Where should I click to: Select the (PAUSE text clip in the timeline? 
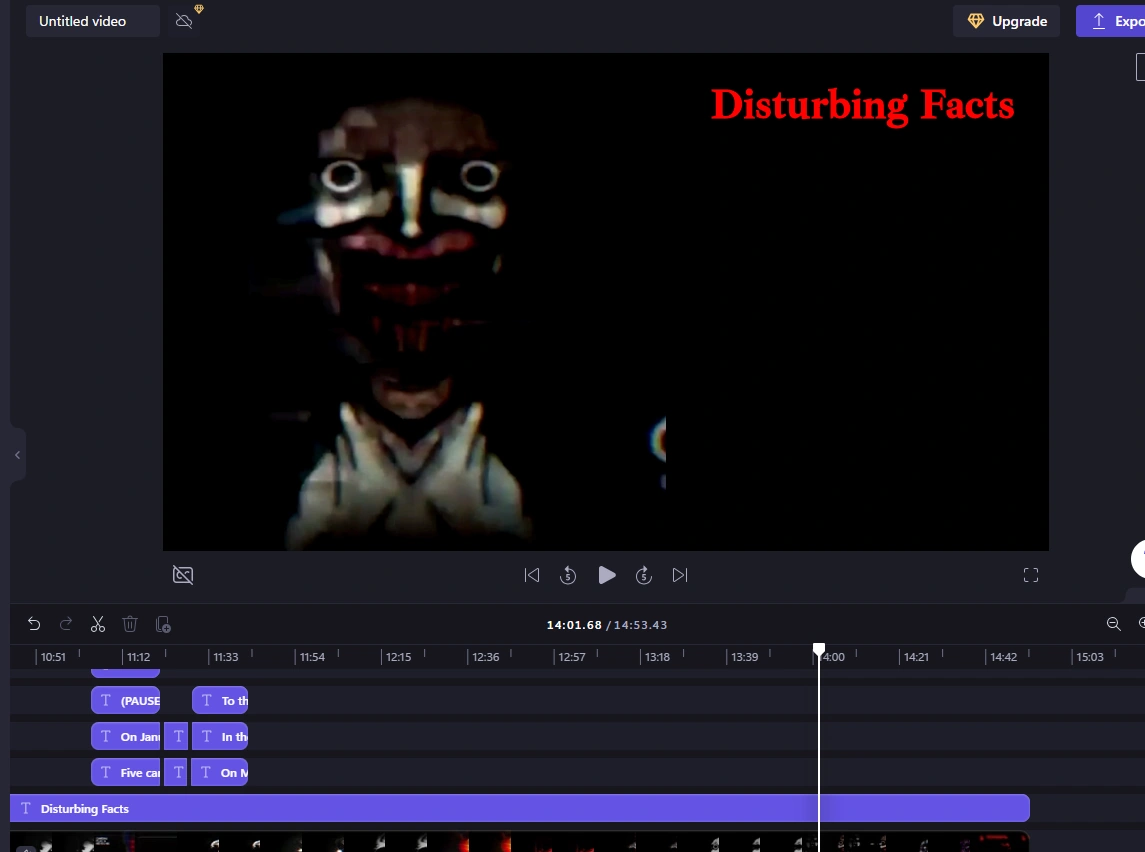(x=125, y=700)
